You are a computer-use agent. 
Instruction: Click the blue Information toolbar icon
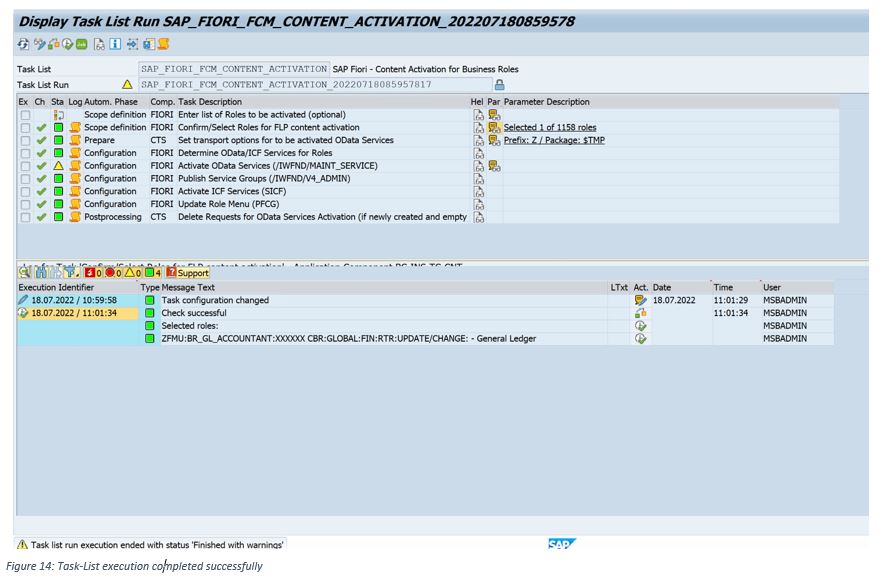(x=115, y=44)
